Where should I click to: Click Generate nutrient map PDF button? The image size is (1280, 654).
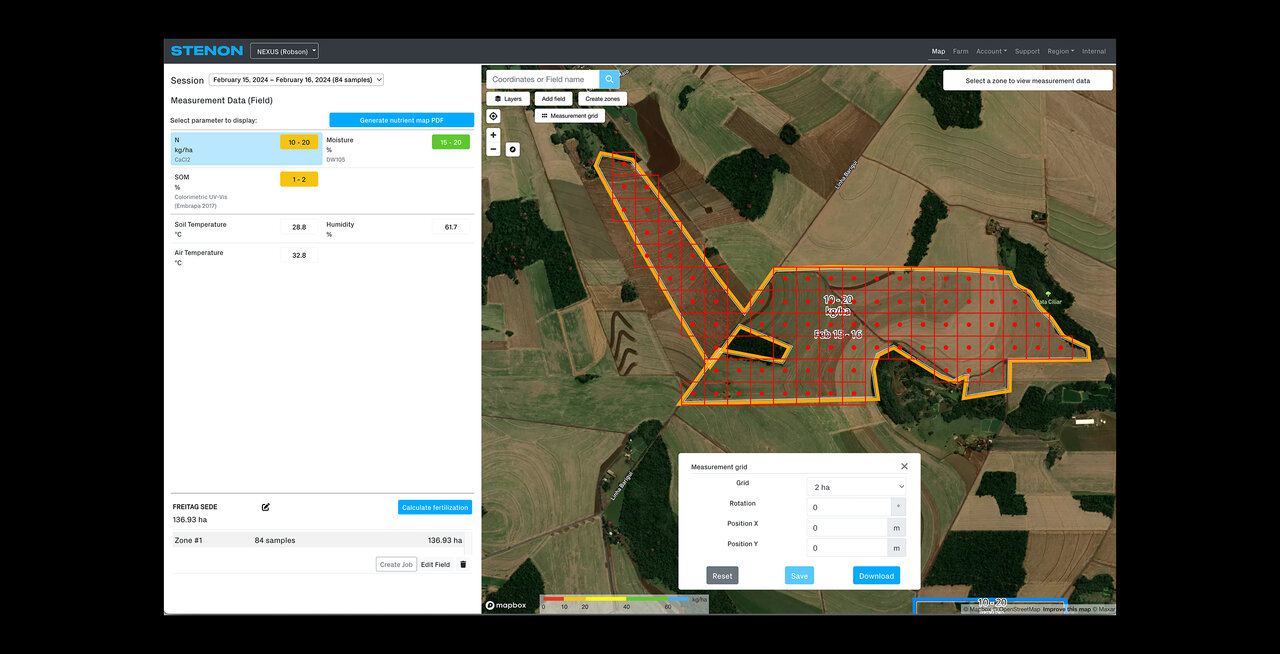pyautogui.click(x=401, y=120)
